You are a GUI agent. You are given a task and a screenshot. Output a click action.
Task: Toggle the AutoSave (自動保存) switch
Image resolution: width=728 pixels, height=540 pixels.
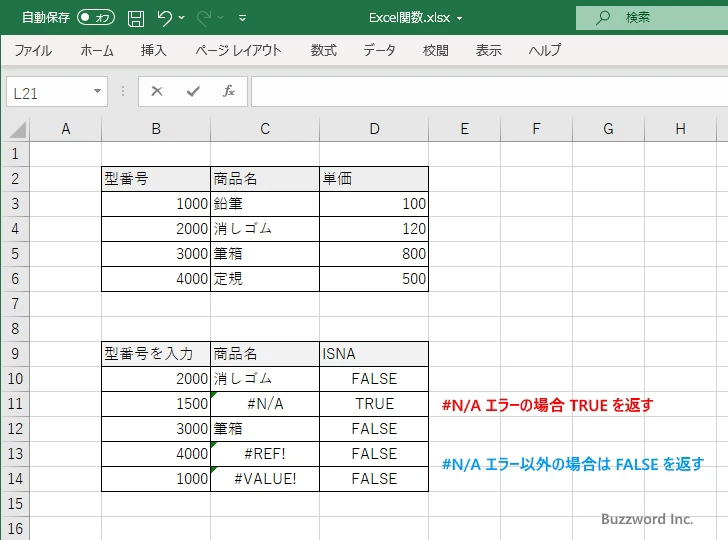pos(96,18)
